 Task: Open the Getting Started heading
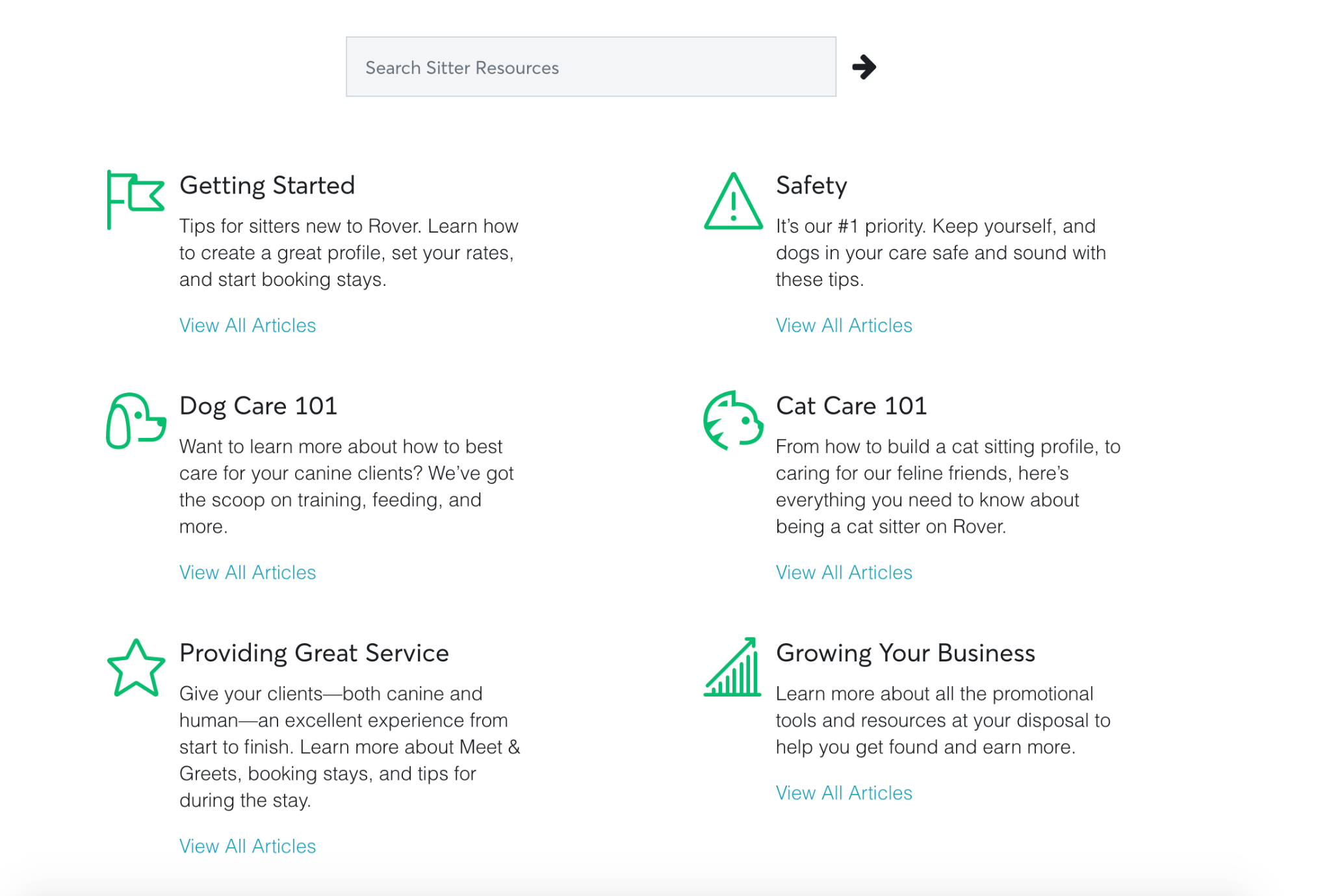(x=267, y=186)
